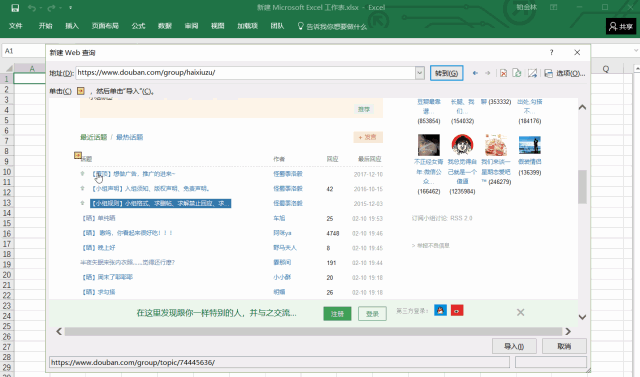
Task: Click the date 2017-12-10
Action: coord(368,174)
